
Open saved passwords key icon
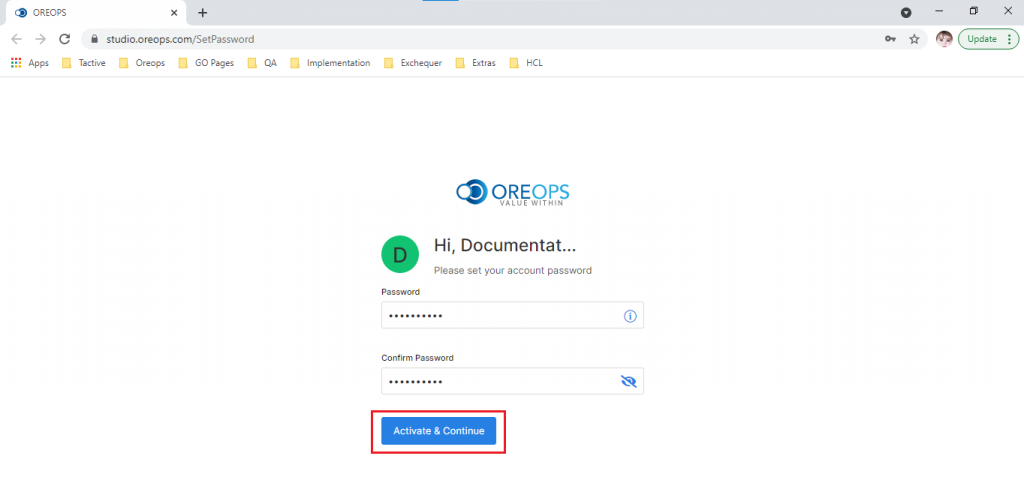point(890,39)
